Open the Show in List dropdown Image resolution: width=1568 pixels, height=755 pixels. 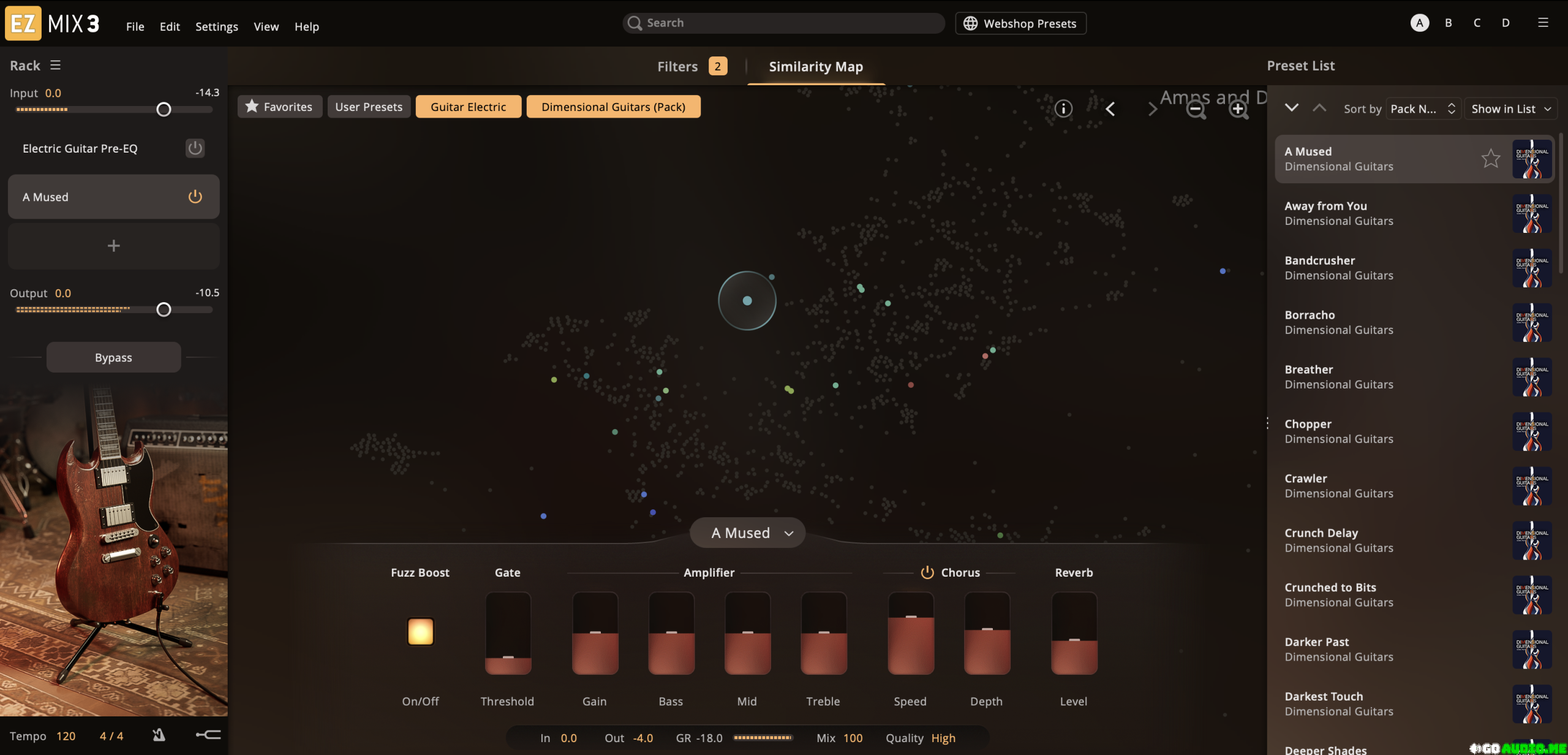pos(1511,108)
